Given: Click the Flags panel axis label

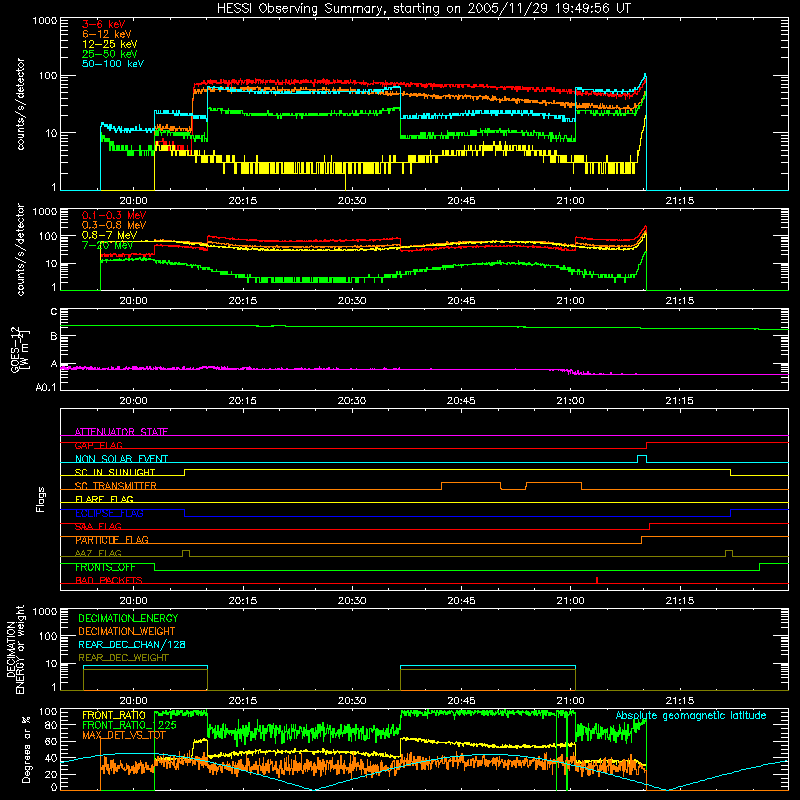Looking at the screenshot, I should (x=40, y=499).
